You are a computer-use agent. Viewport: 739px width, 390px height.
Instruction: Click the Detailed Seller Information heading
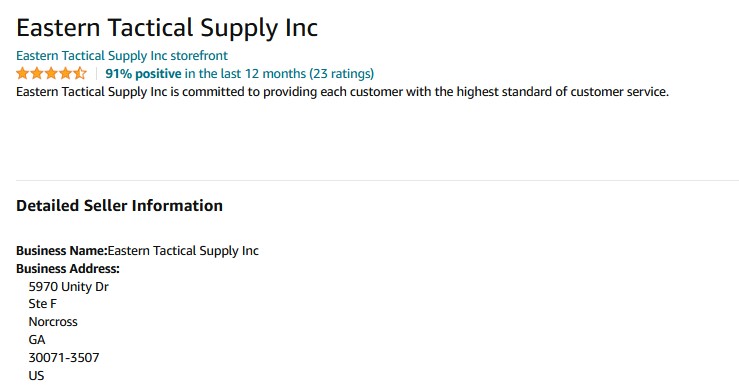119,206
